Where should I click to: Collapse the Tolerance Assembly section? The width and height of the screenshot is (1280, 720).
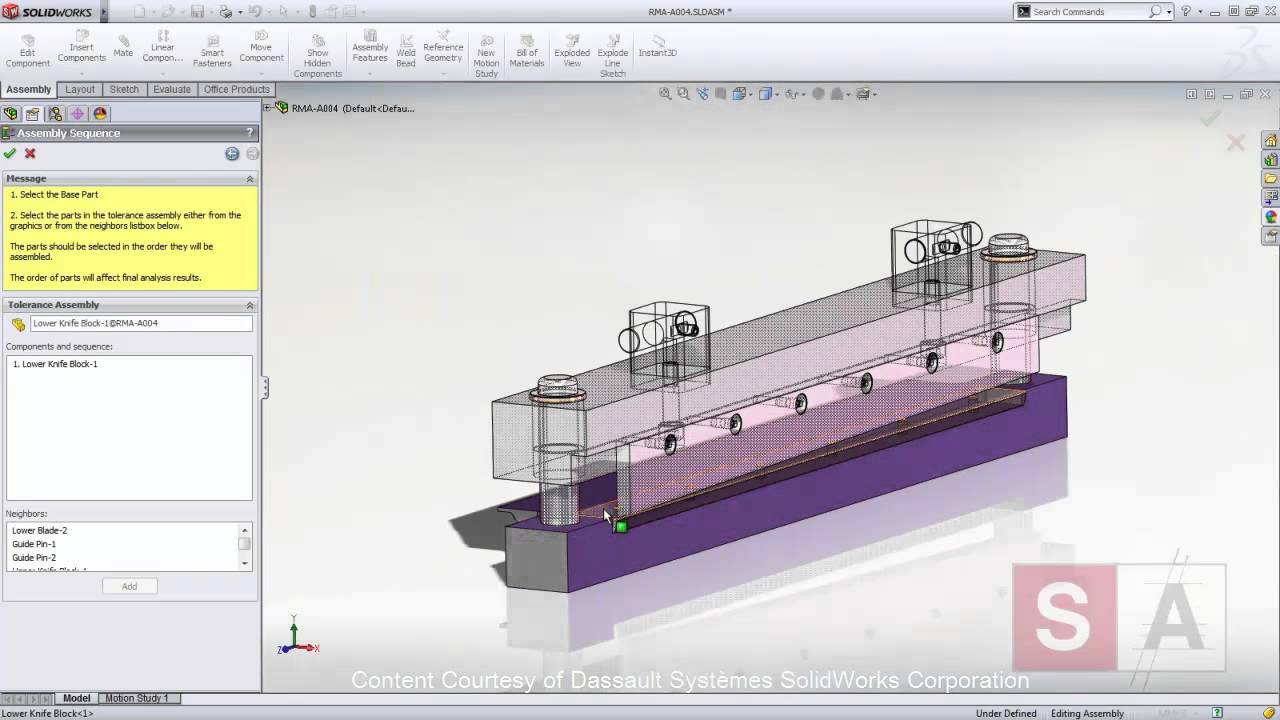250,305
